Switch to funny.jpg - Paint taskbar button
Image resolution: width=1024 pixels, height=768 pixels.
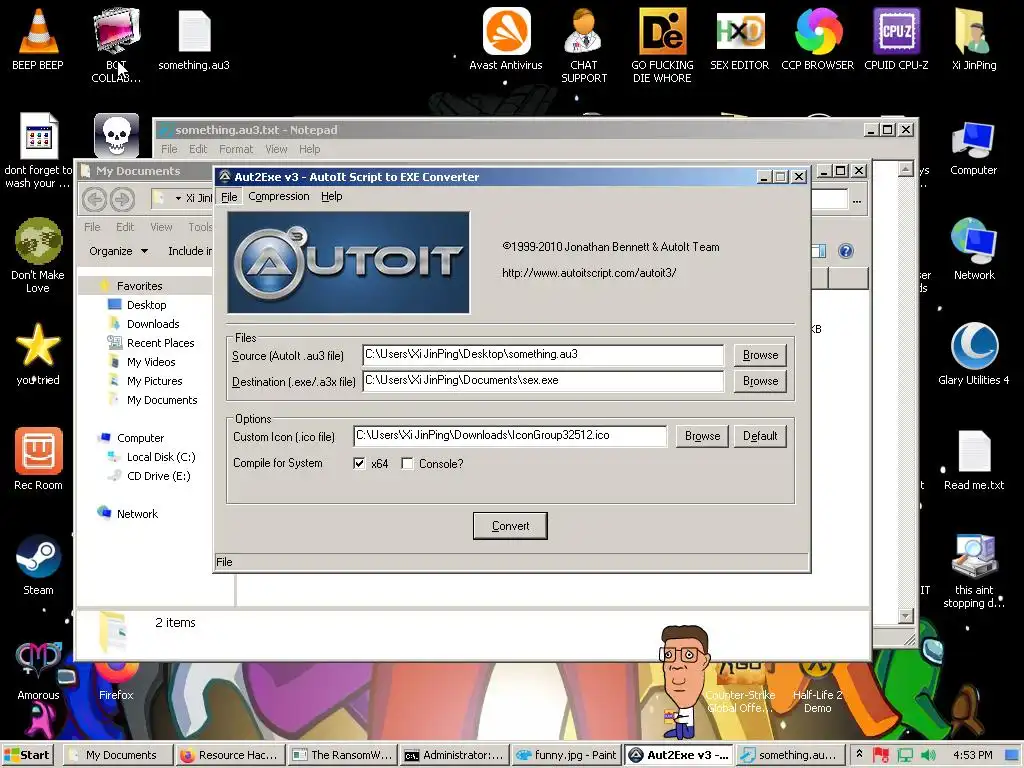(x=566, y=755)
